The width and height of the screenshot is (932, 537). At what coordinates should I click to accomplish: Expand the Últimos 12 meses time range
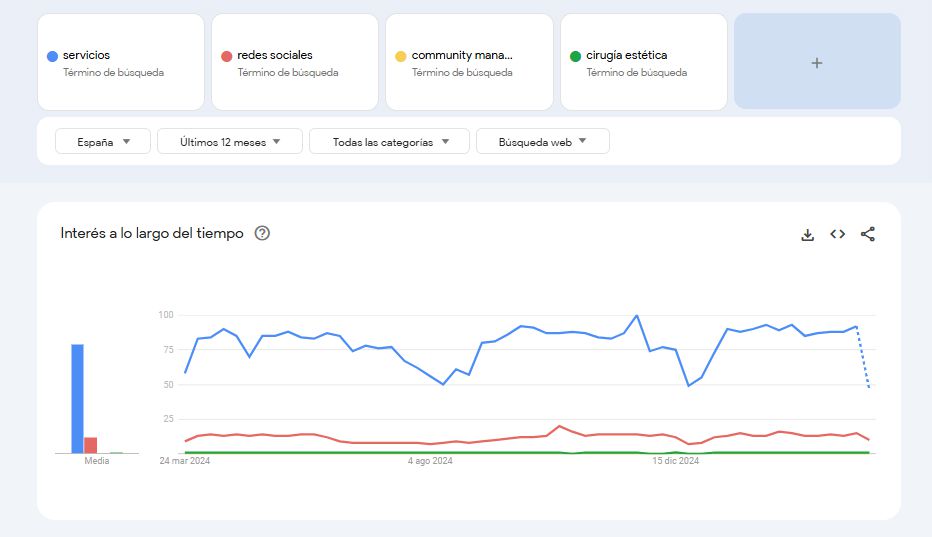point(230,142)
